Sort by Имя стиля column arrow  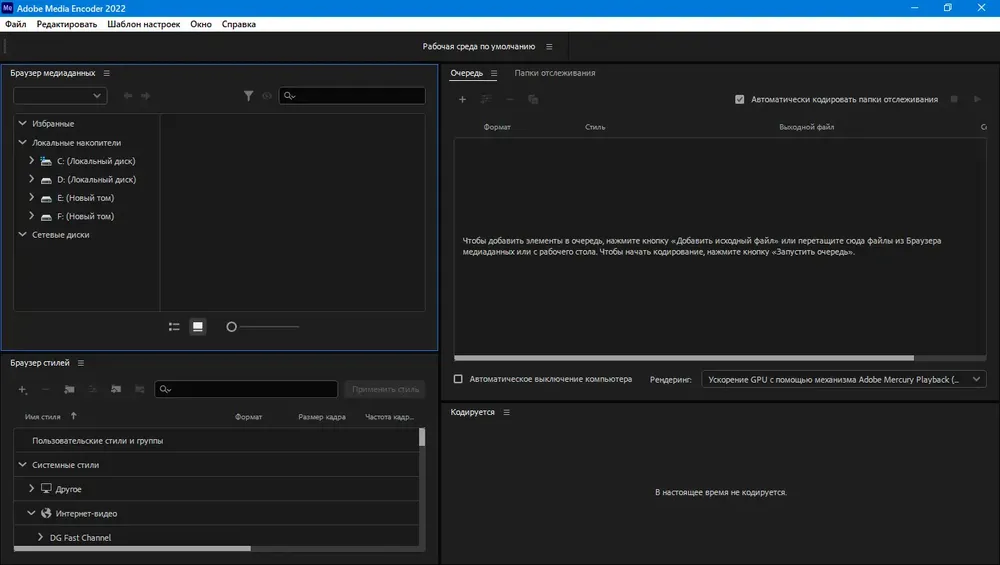coord(73,416)
